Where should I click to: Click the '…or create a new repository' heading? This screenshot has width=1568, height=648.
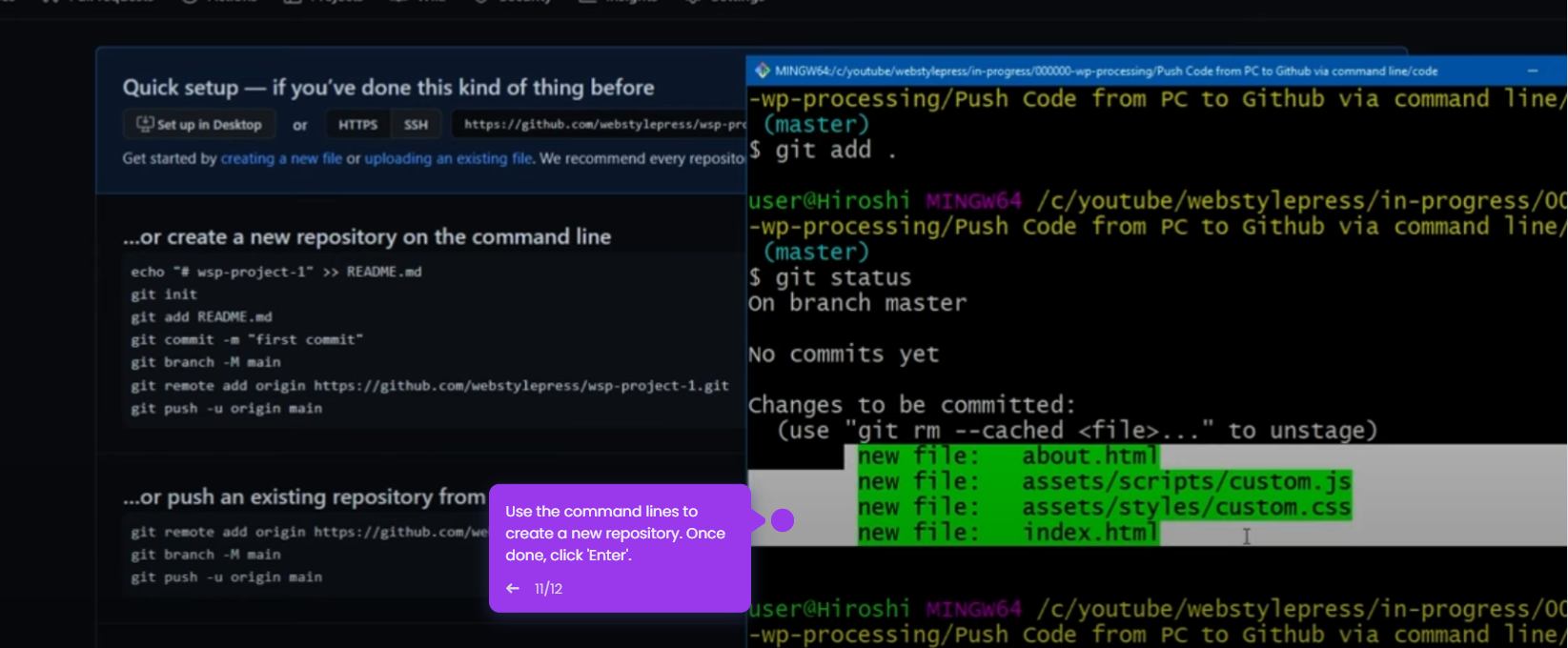click(367, 236)
